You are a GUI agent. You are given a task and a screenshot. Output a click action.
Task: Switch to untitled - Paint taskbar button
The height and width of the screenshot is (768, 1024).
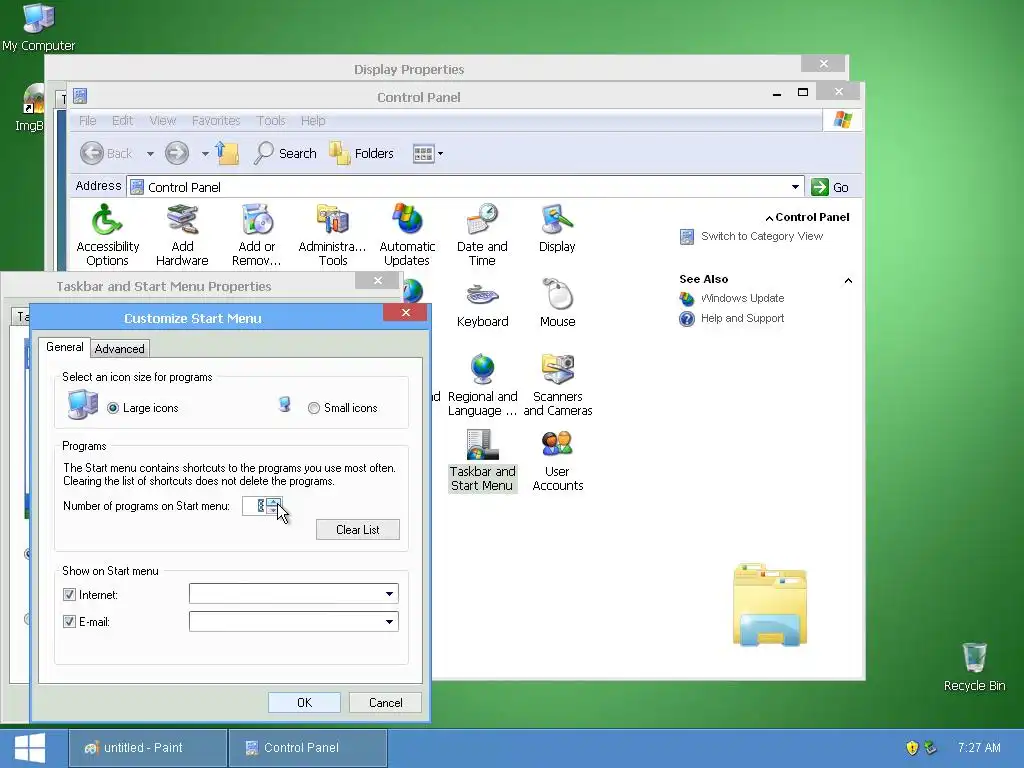tap(148, 748)
